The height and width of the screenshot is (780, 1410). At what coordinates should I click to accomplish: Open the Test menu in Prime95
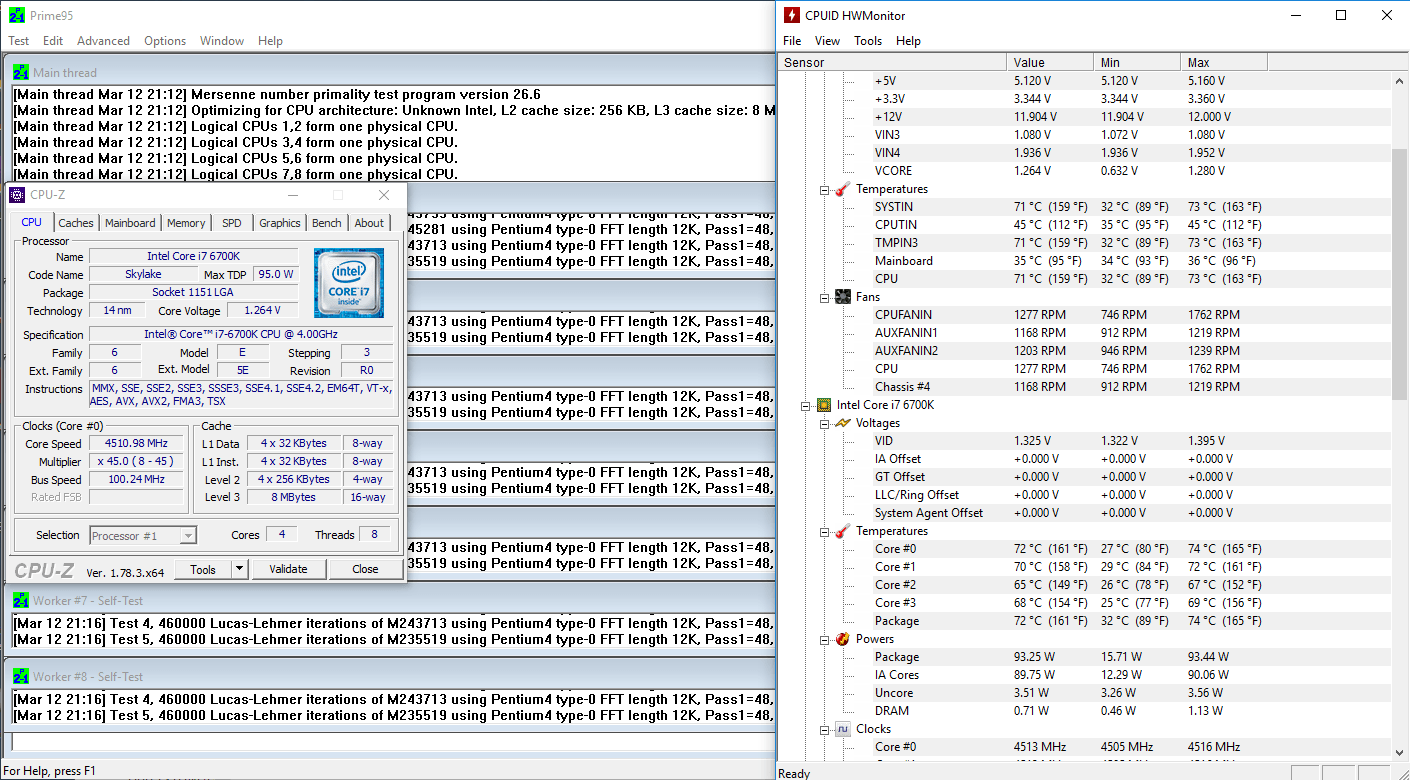(19, 41)
